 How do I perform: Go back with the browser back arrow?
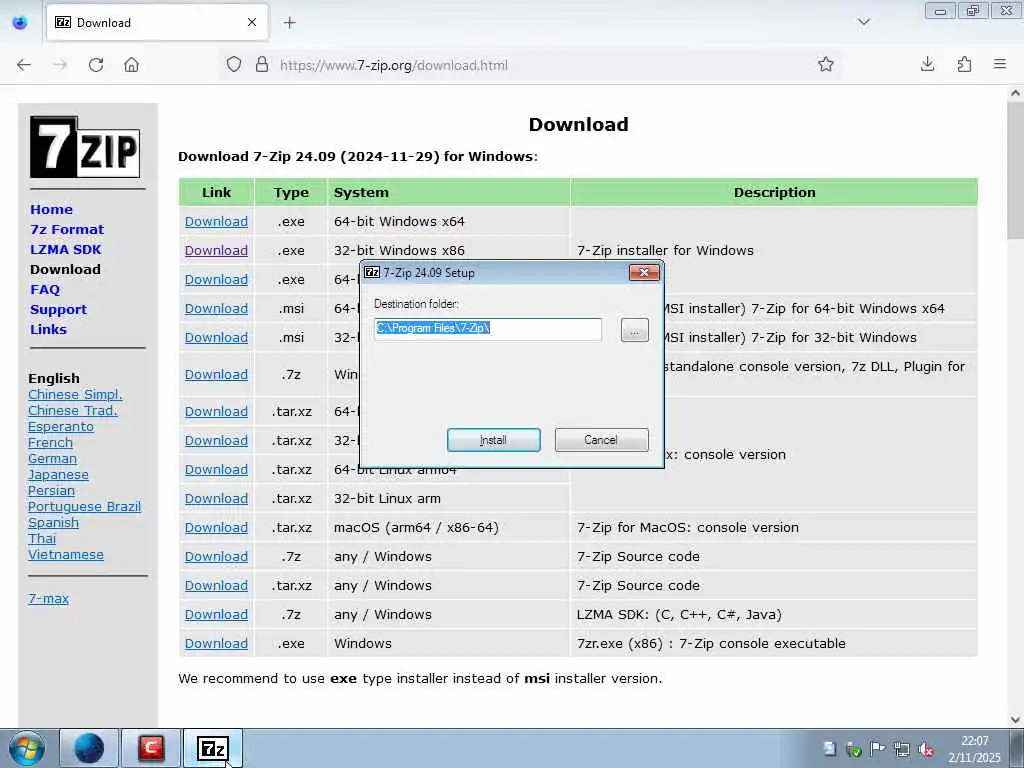pyautogui.click(x=24, y=65)
